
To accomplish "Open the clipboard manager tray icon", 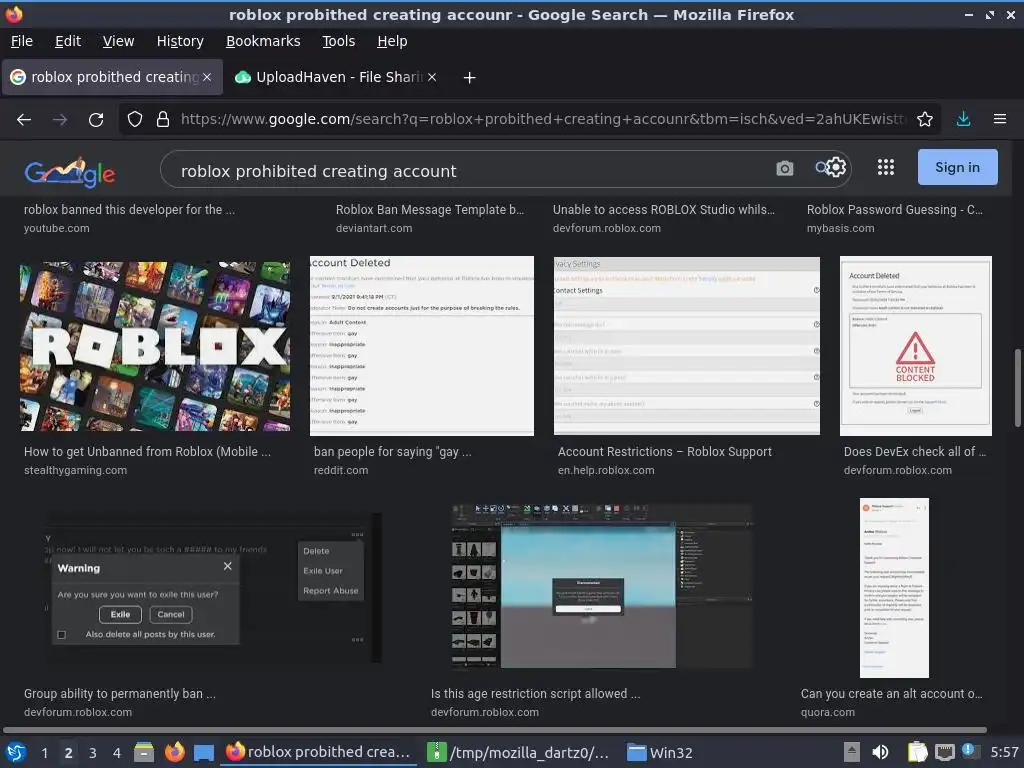I will [x=918, y=752].
